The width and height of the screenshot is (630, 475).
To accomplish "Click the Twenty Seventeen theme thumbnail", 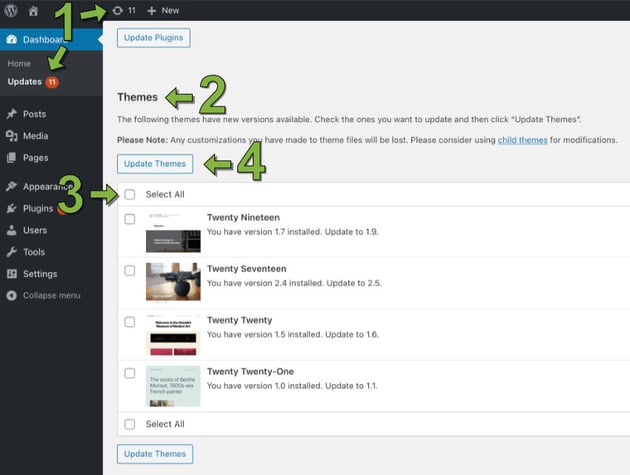I will pyautogui.click(x=173, y=282).
